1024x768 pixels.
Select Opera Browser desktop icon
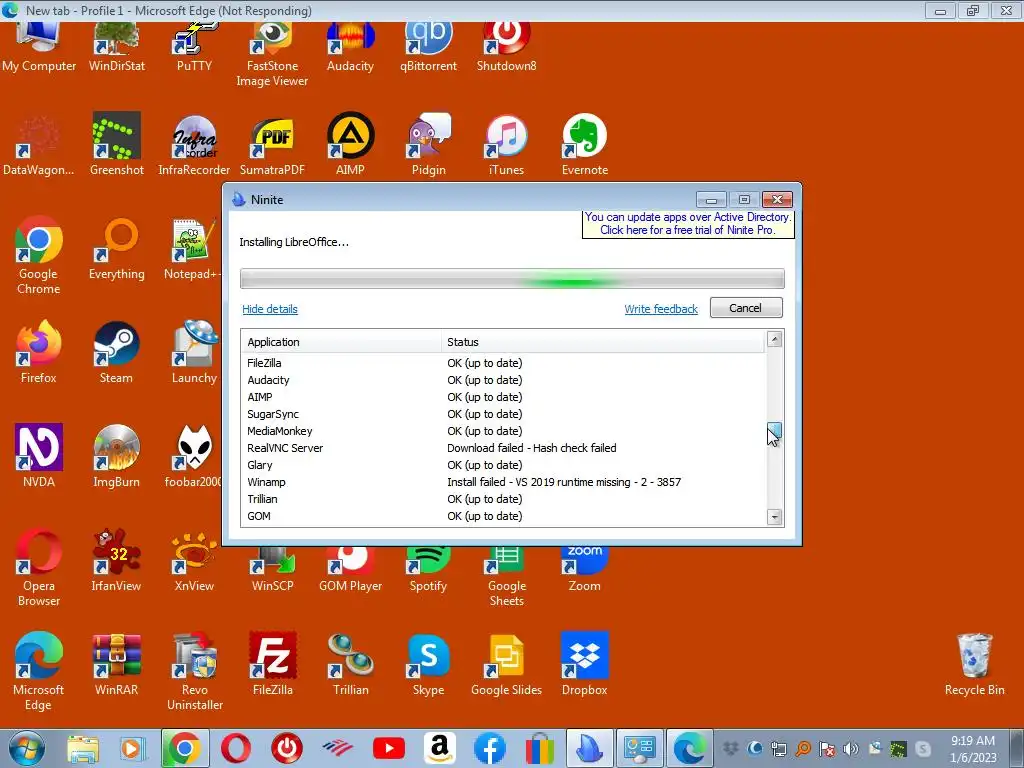(x=39, y=567)
